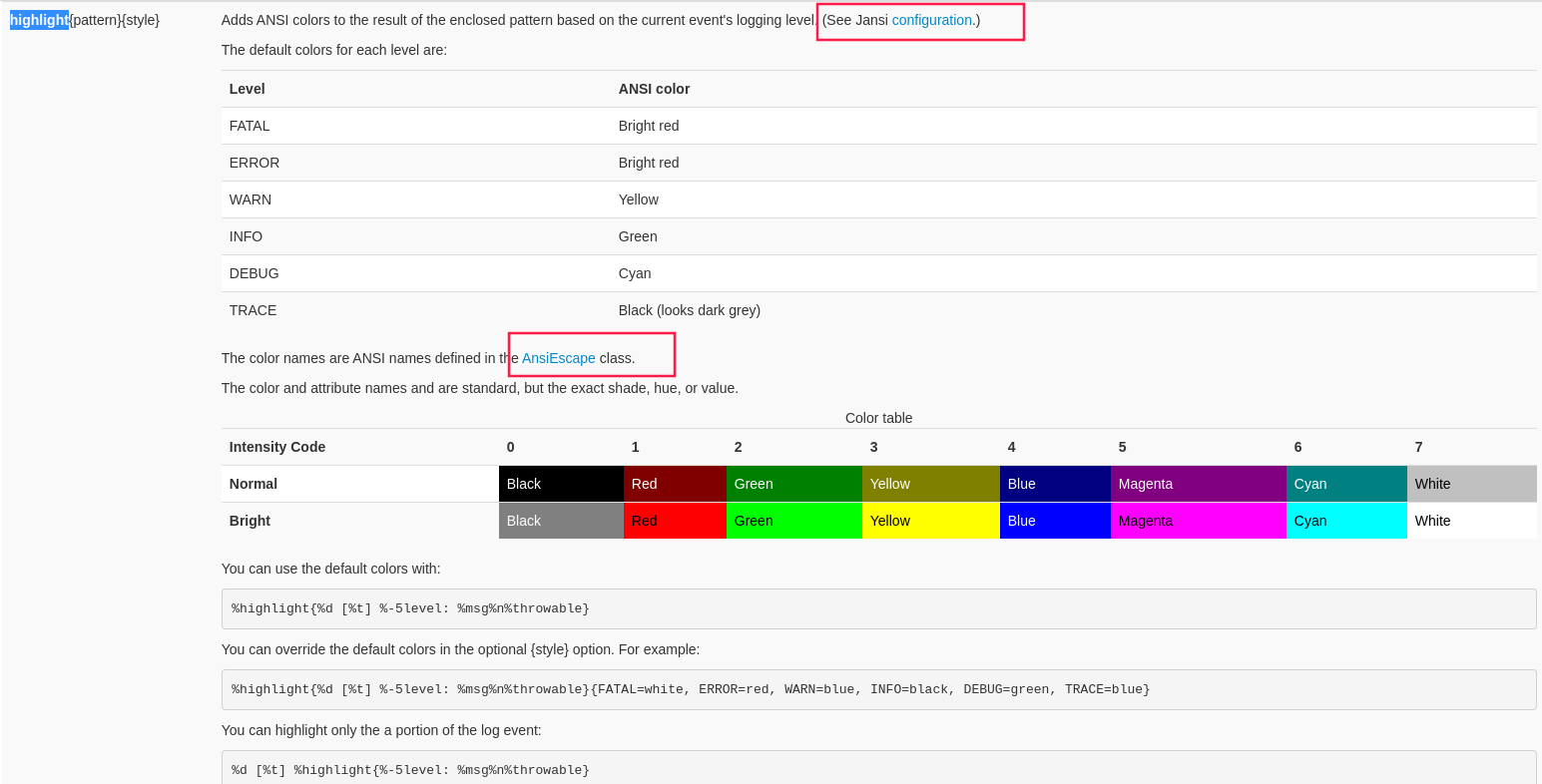Select the Normal Black color swatch

pos(561,484)
